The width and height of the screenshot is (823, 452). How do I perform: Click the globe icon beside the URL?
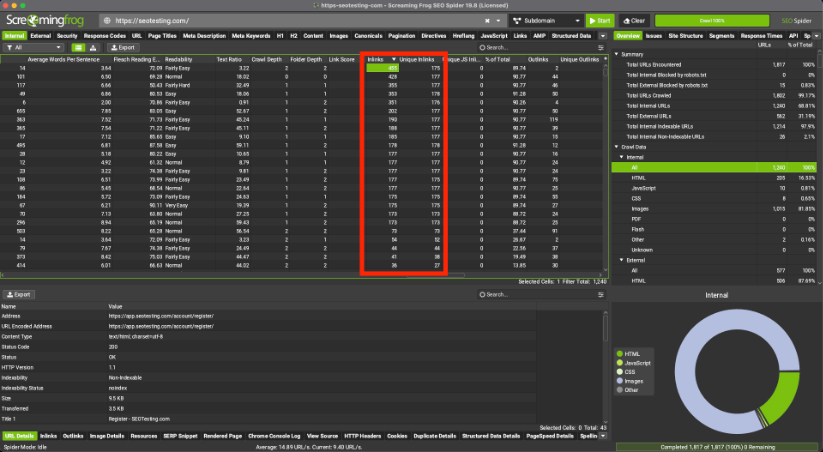point(107,20)
